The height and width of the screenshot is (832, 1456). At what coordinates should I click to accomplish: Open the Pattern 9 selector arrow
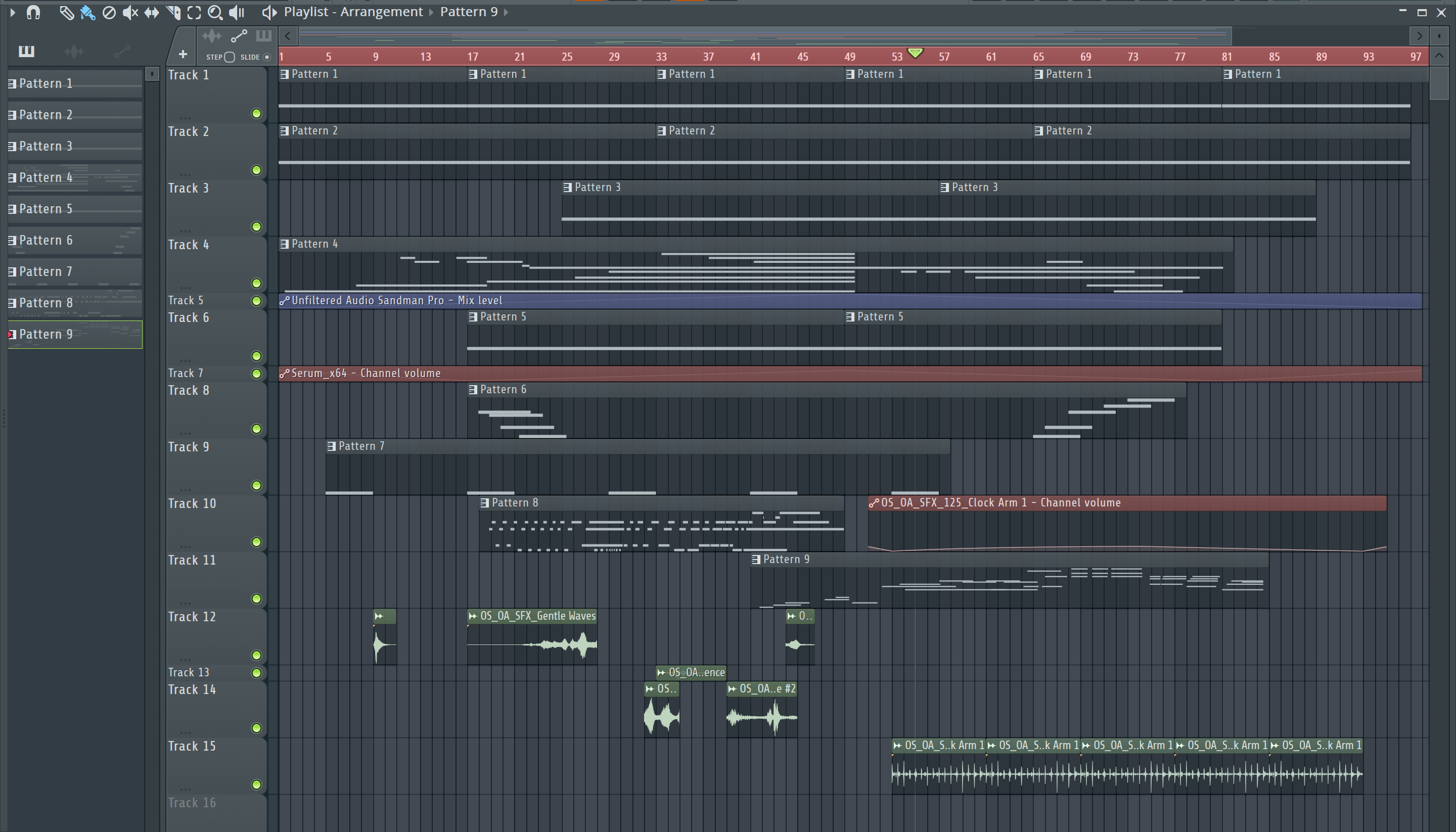[506, 12]
